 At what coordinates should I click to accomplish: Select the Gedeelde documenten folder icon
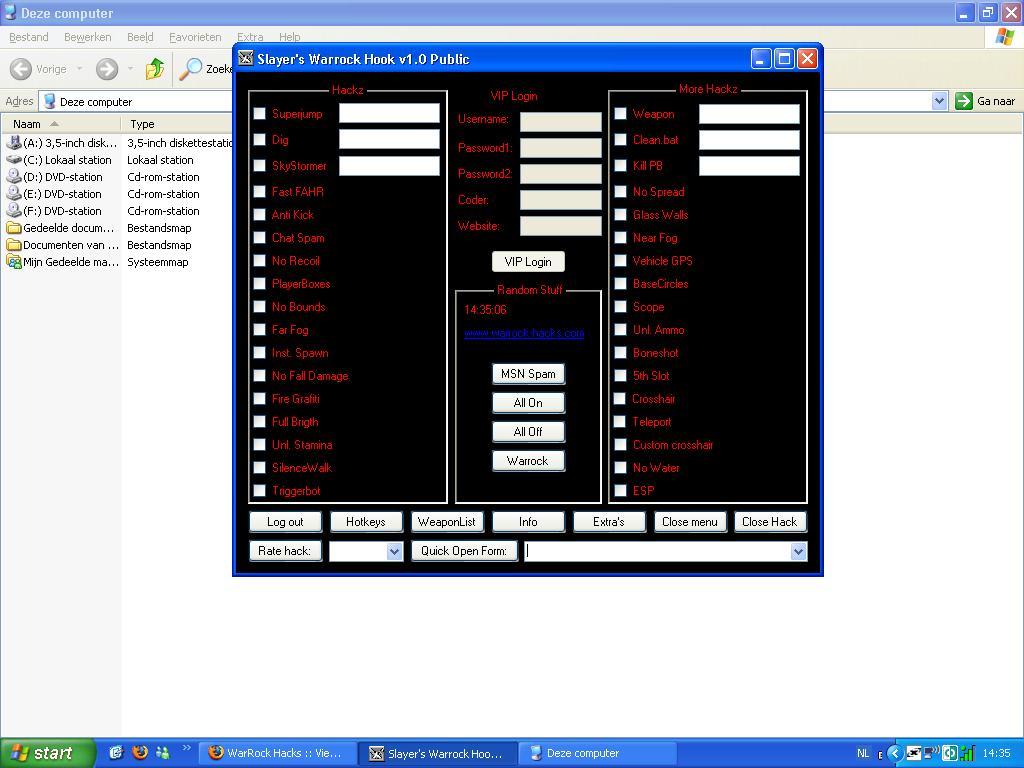pyautogui.click(x=14, y=227)
